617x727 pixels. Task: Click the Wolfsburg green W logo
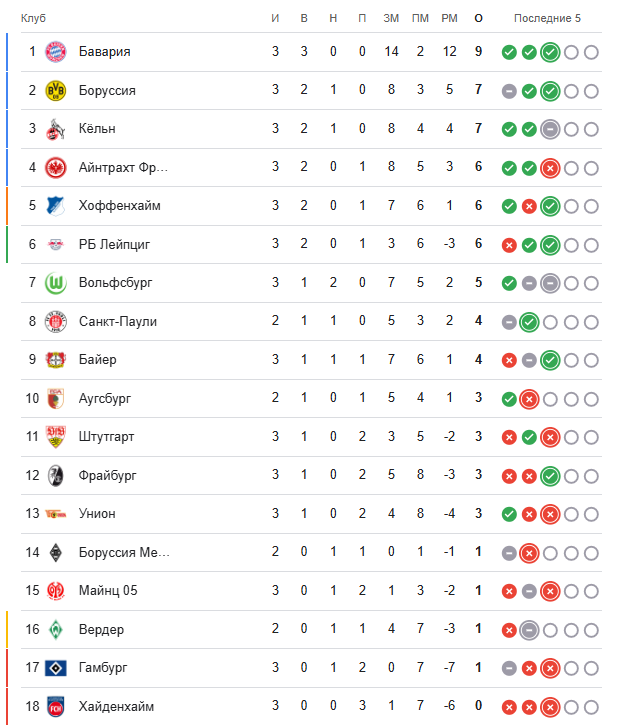[55, 283]
